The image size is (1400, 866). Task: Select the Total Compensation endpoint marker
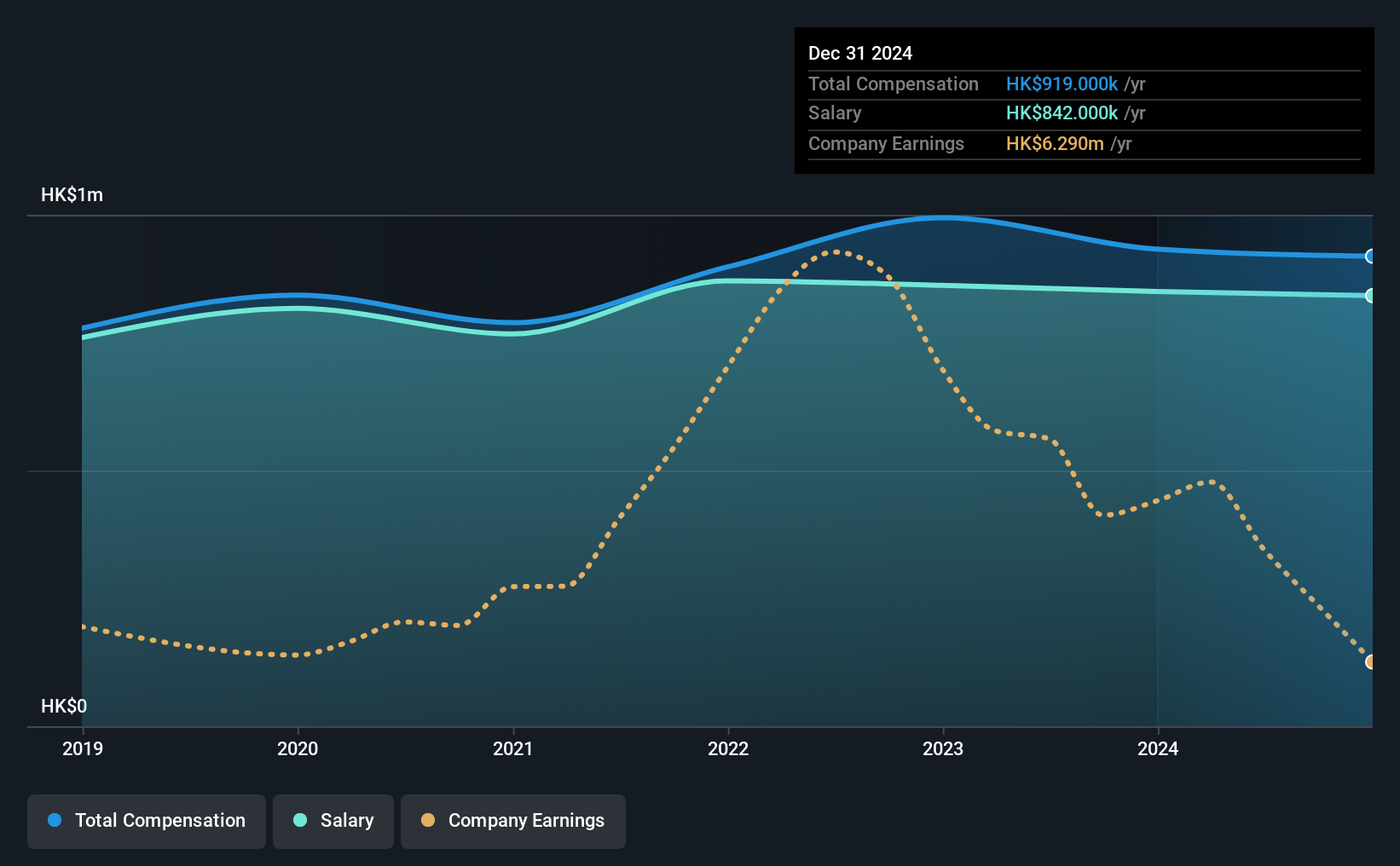coord(1370,256)
